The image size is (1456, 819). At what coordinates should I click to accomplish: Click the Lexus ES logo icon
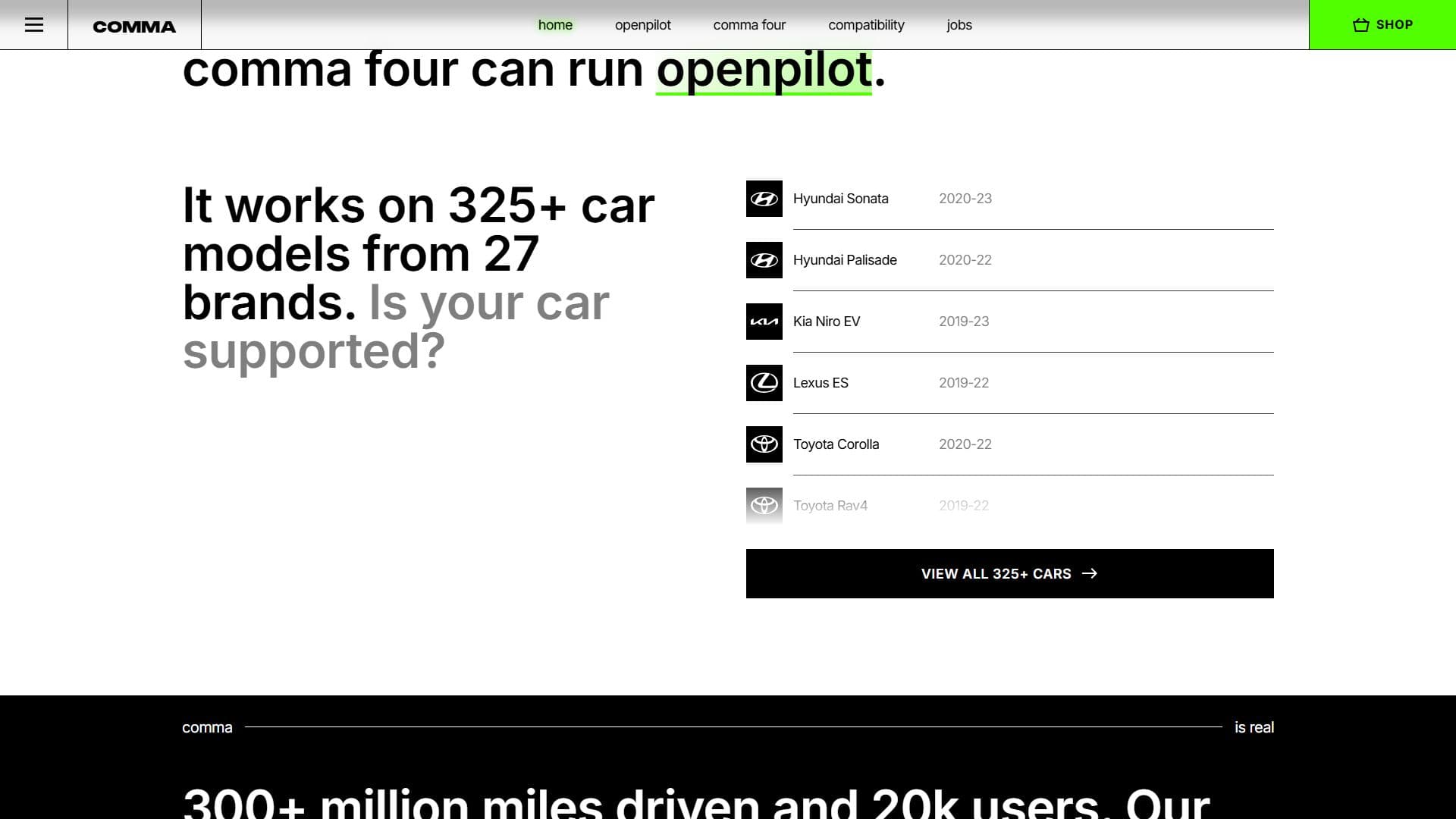pos(764,383)
